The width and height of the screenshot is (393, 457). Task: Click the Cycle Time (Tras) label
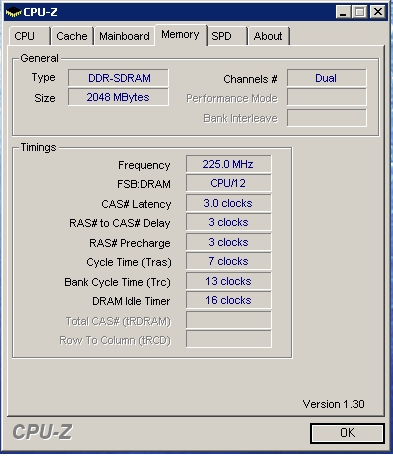pos(129,262)
